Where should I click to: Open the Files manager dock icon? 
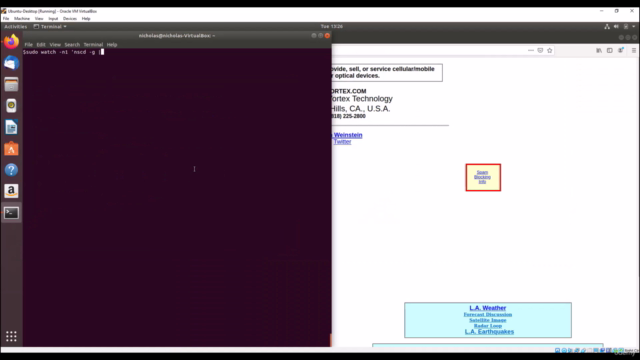coord(11,84)
